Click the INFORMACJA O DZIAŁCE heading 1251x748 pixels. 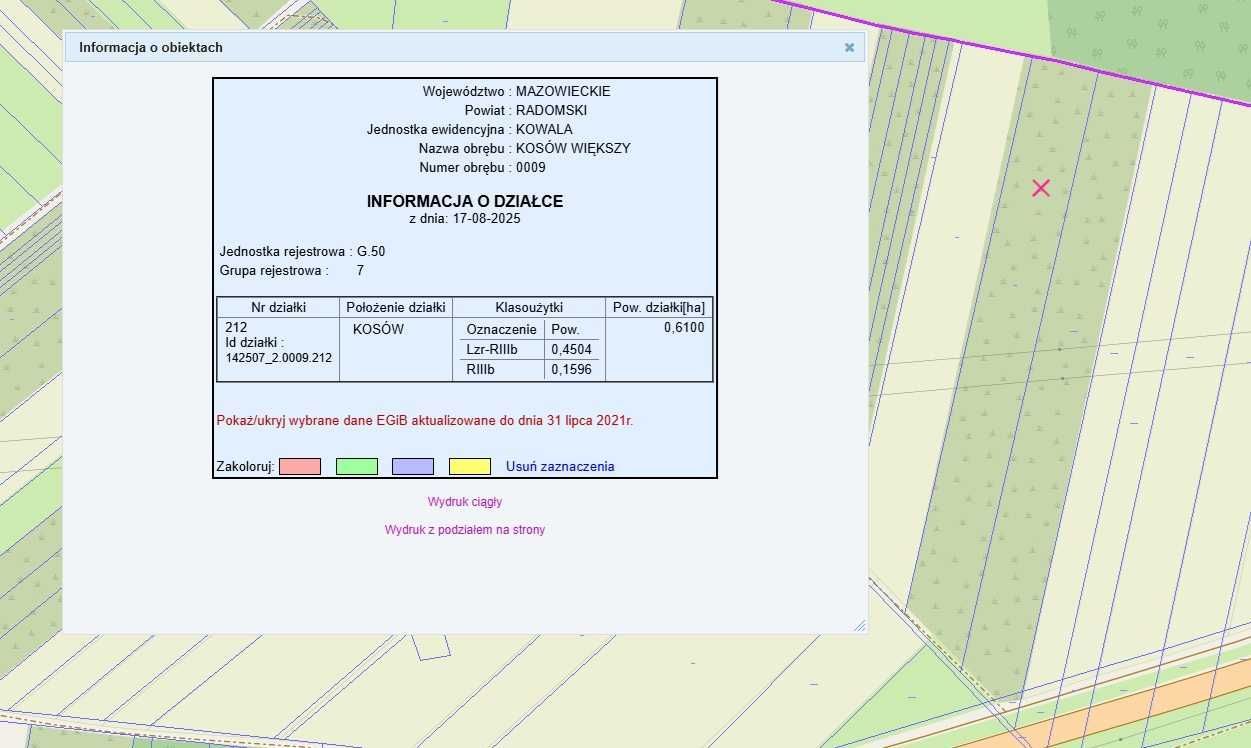coord(465,201)
